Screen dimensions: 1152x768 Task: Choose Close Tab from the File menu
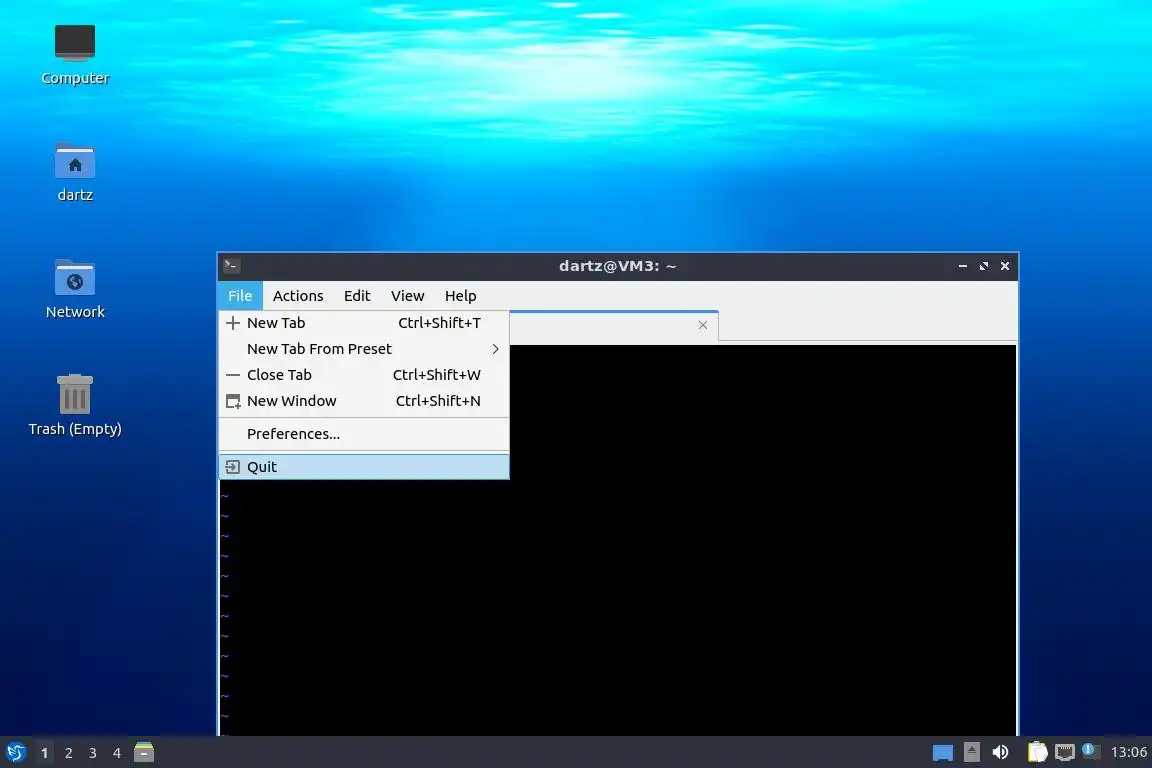coord(364,375)
